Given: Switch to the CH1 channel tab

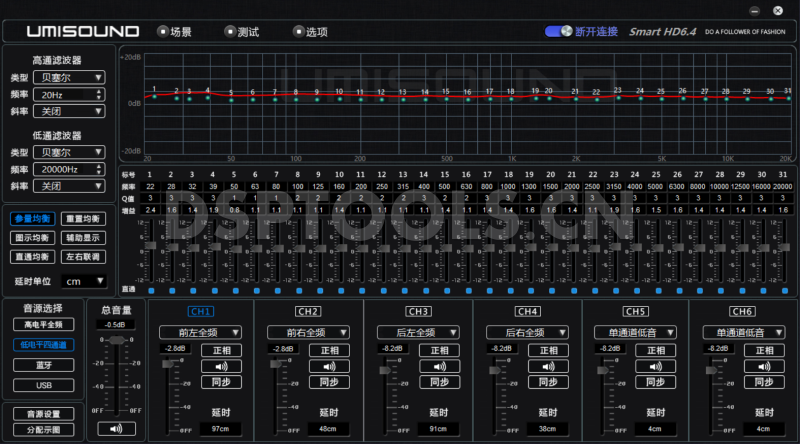Looking at the screenshot, I should point(201,311).
